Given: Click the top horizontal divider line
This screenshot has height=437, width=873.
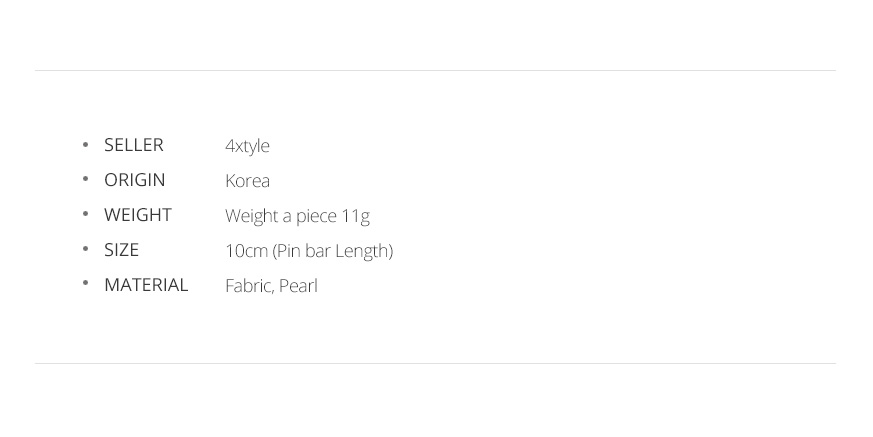Looking at the screenshot, I should [x=435, y=71].
